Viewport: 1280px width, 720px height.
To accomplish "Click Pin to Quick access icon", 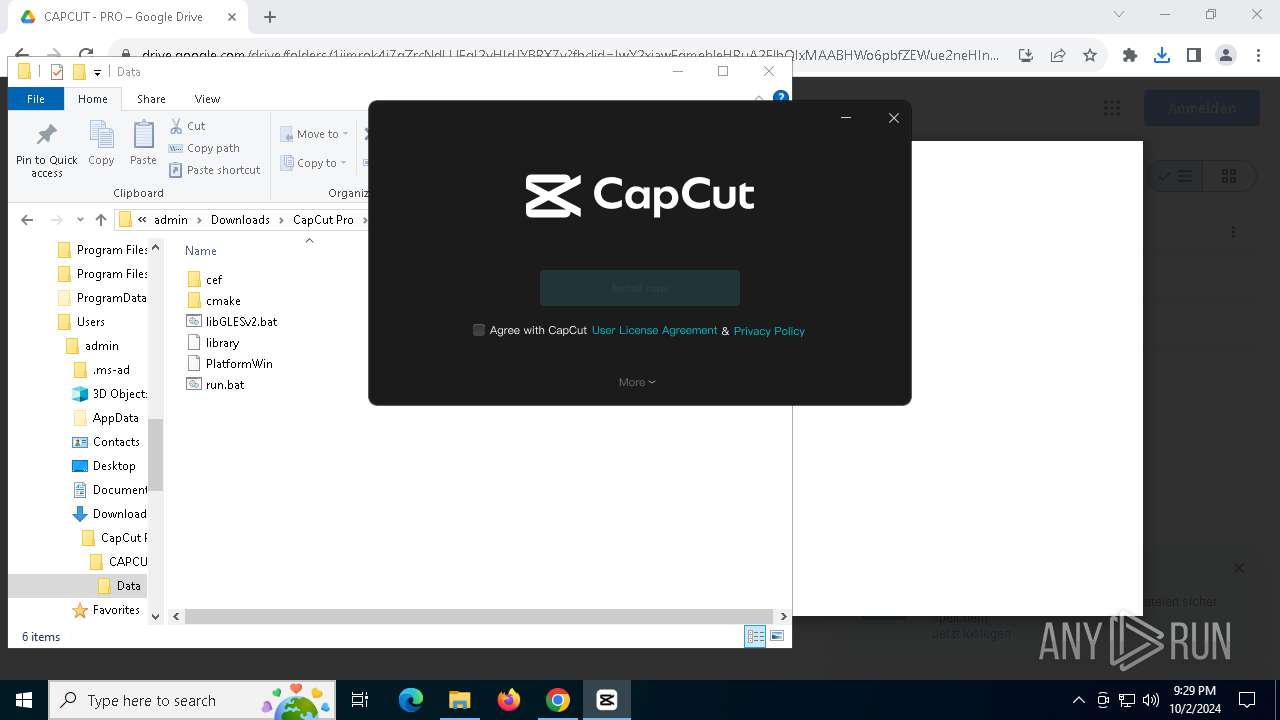I will point(46,150).
